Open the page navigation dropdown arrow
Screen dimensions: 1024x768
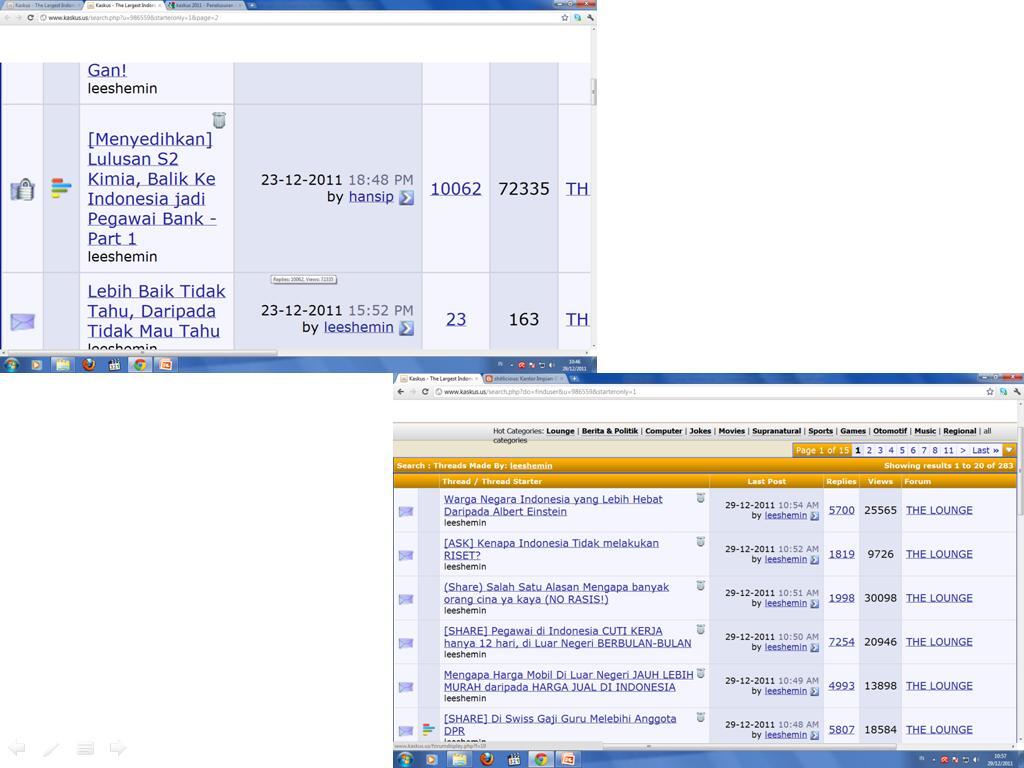pyautogui.click(x=1009, y=450)
